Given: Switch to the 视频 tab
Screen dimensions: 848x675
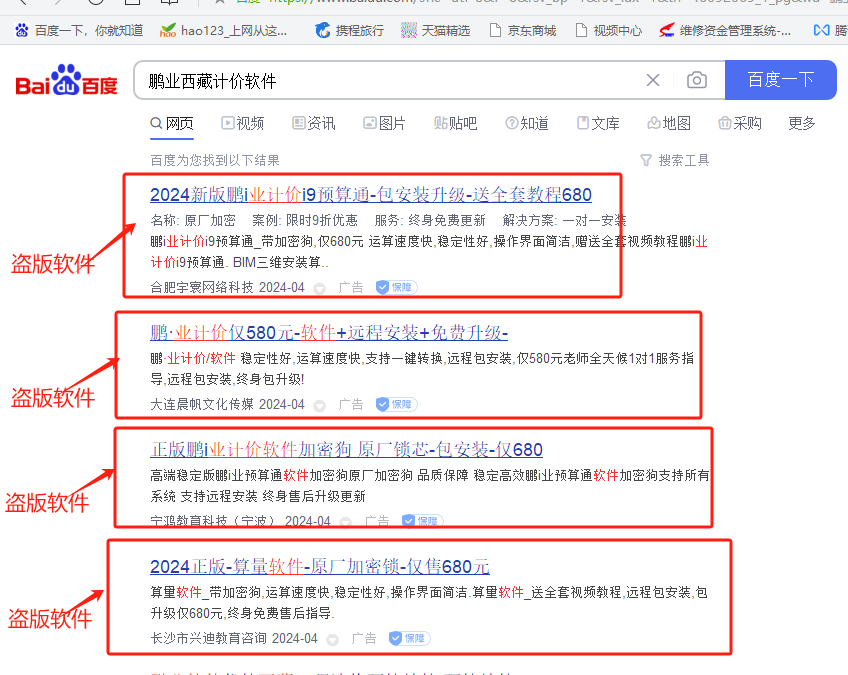Looking at the screenshot, I should 246,123.
